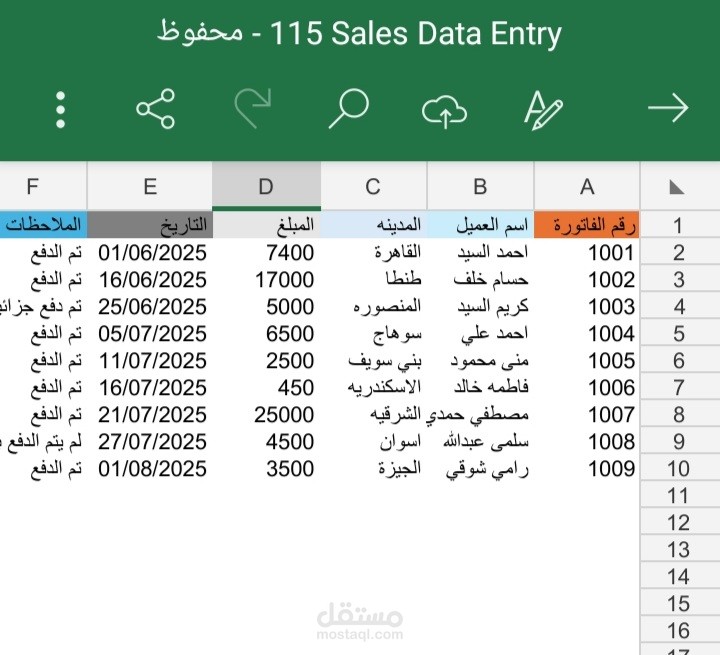Select city cell الجيزة
Screen dimensions: 720x655
pos(374,469)
